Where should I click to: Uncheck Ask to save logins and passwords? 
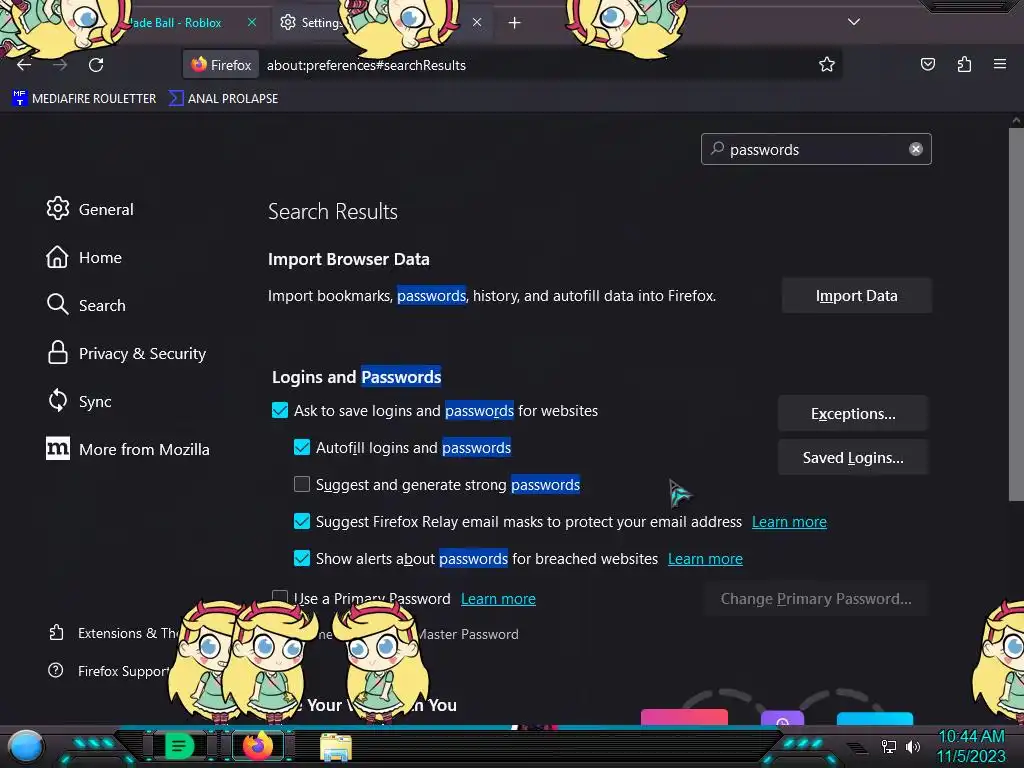click(280, 410)
